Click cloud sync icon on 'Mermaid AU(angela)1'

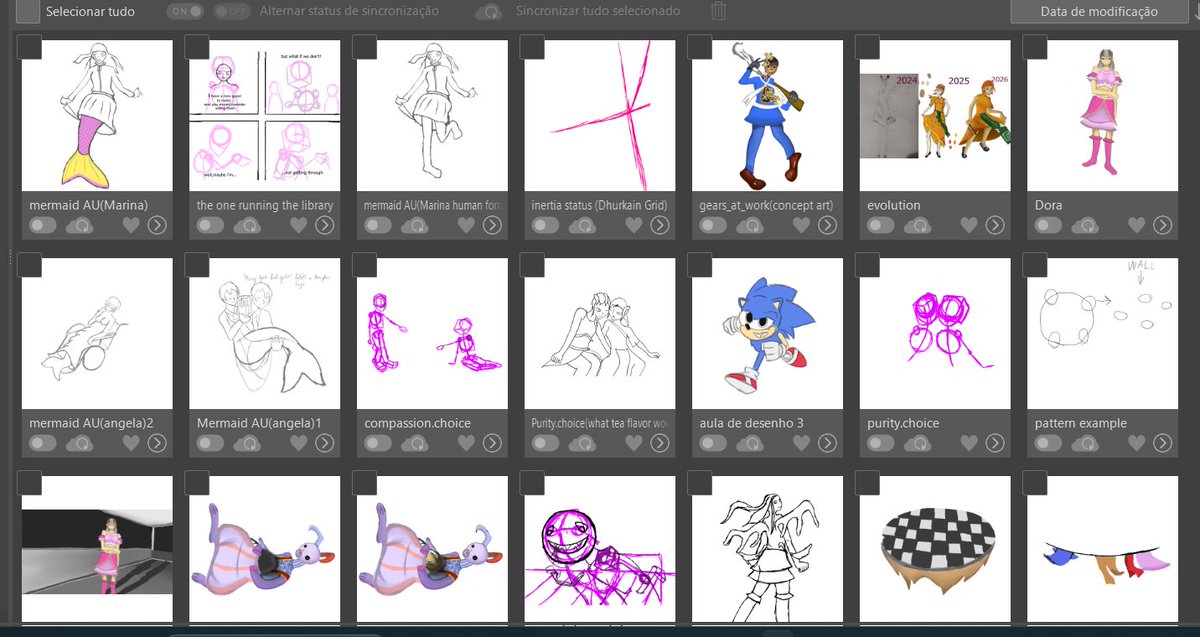pos(248,444)
